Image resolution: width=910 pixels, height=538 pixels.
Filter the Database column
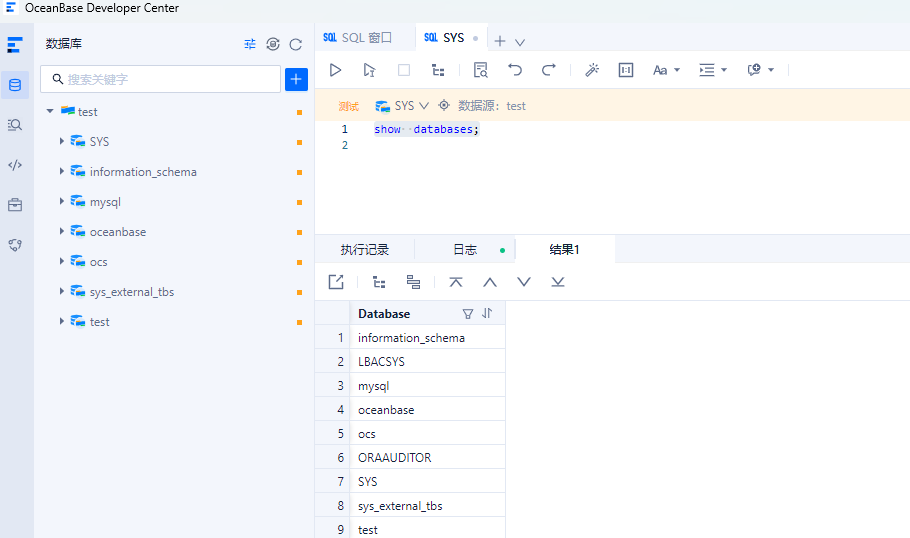(468, 314)
